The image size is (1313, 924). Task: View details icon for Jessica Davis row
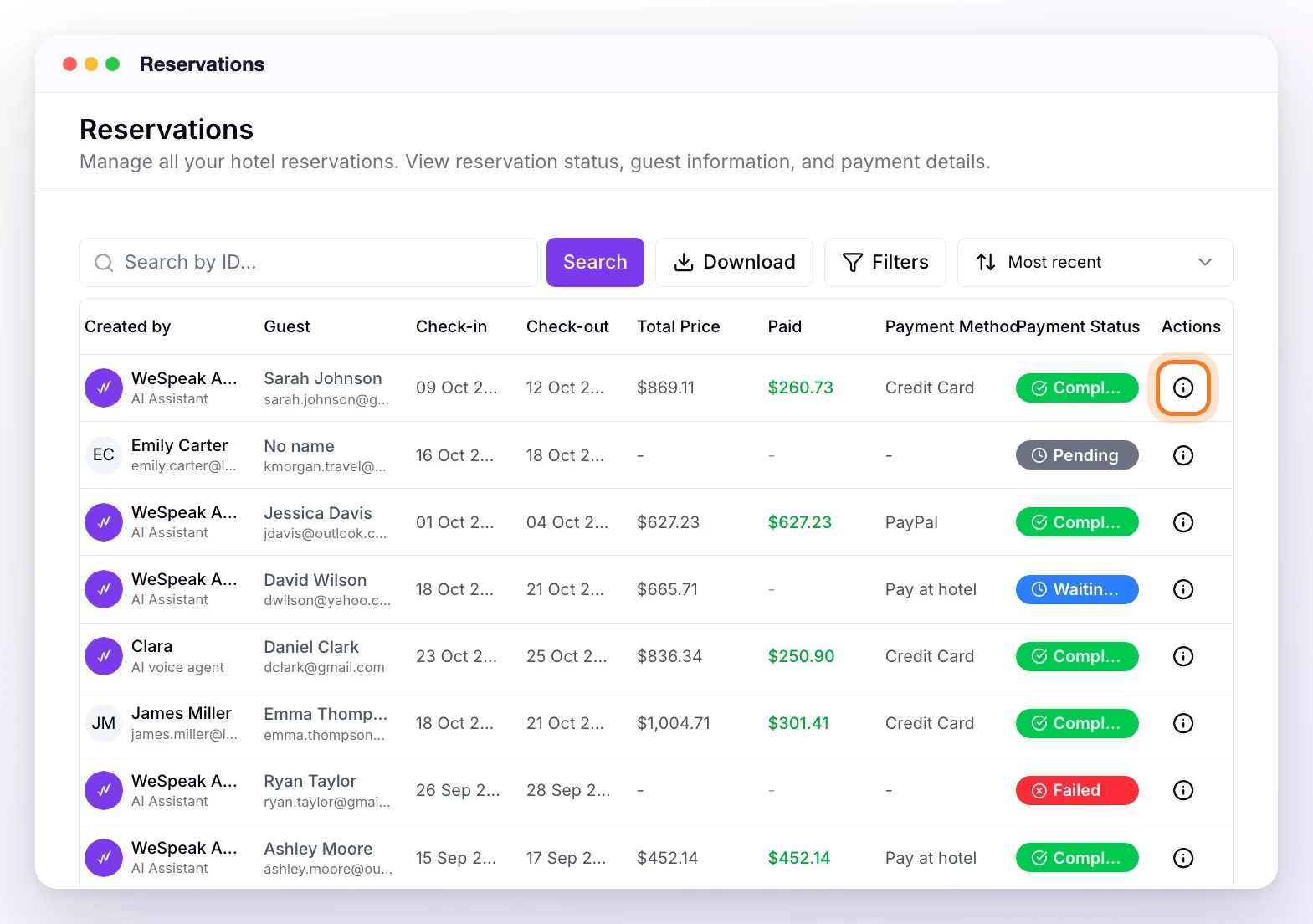coord(1182,522)
